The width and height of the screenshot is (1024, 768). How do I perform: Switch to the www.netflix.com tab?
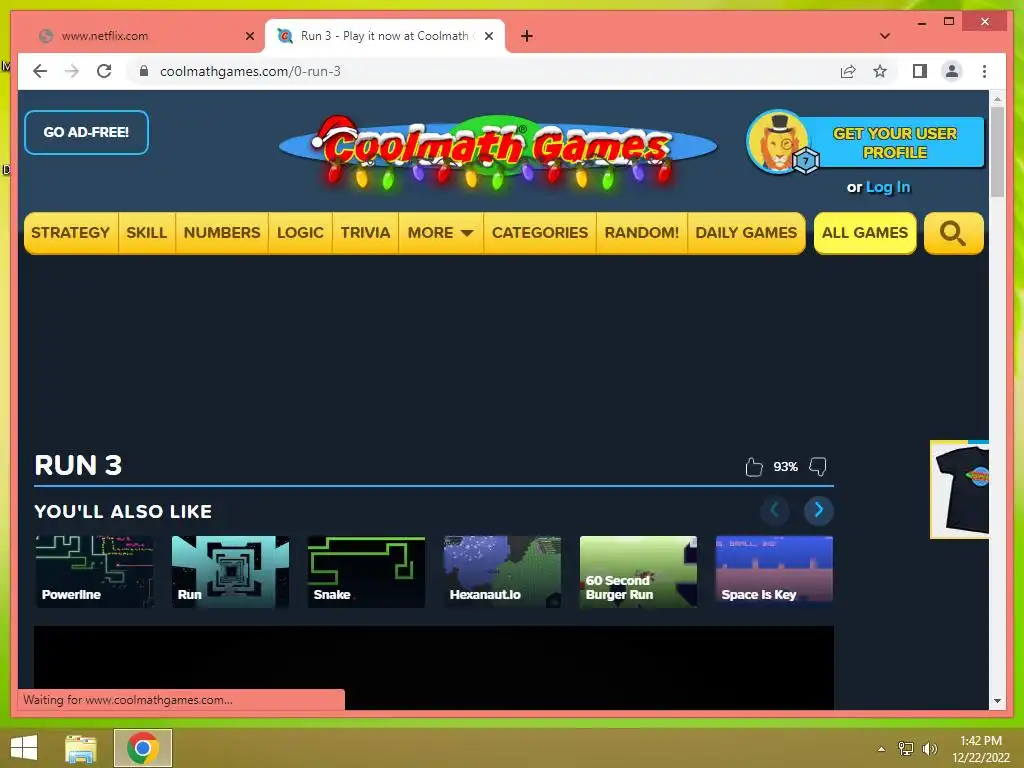[140, 36]
